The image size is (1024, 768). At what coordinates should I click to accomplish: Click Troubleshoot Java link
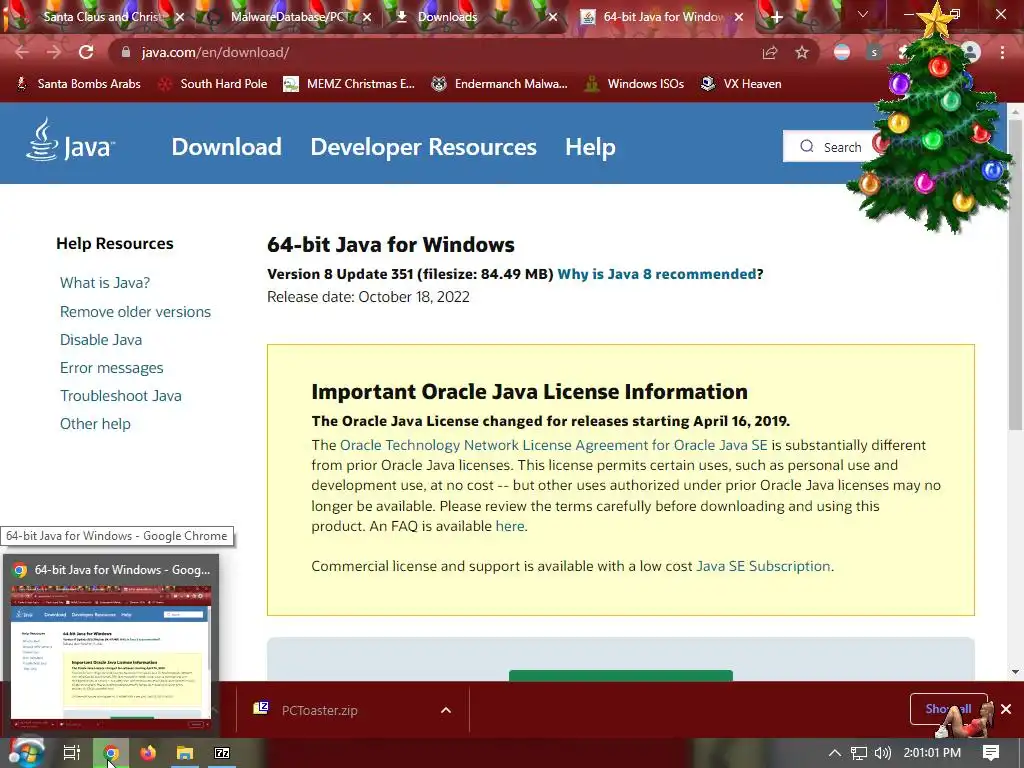click(x=121, y=396)
